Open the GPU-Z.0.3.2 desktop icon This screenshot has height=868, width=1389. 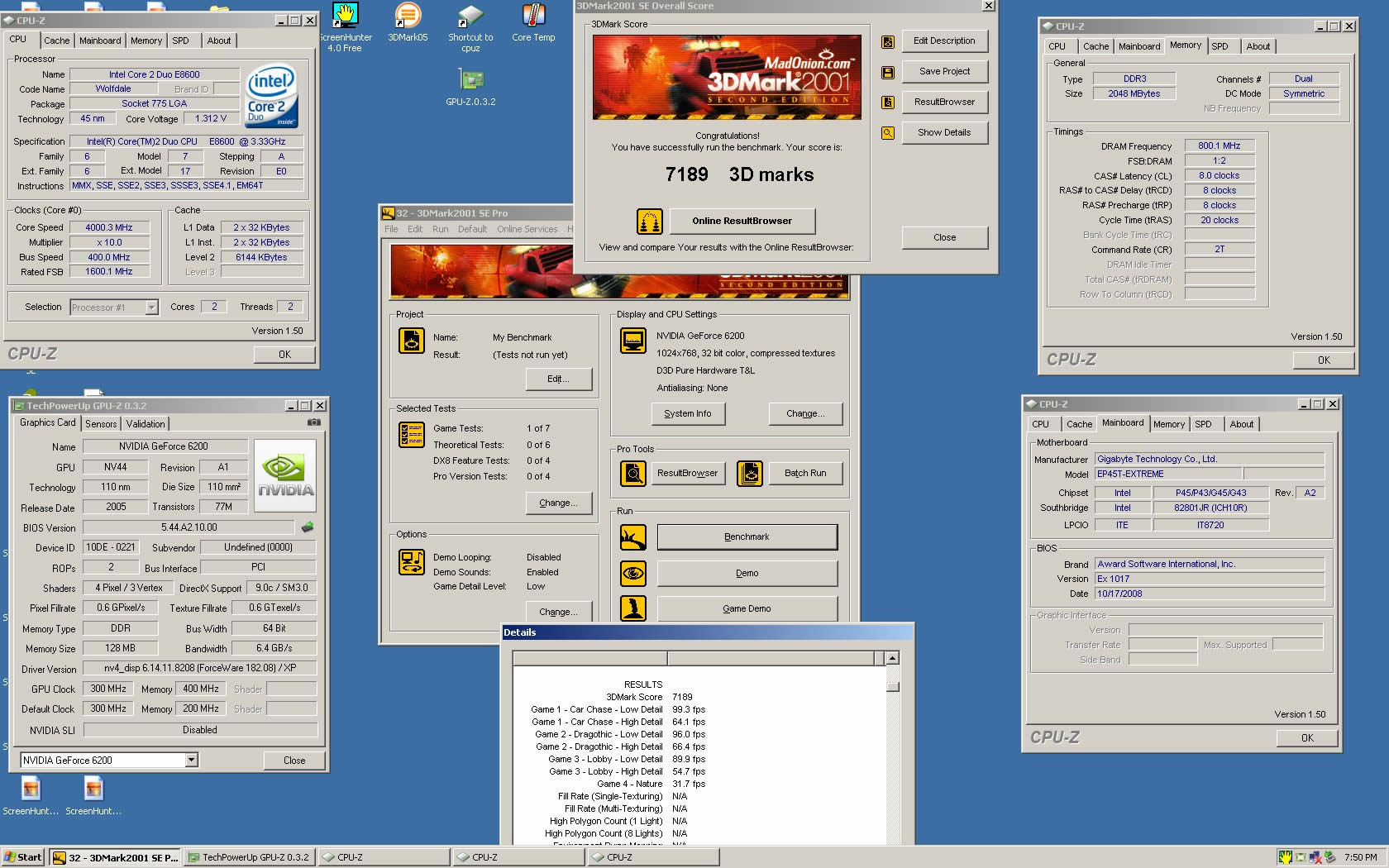click(x=470, y=88)
